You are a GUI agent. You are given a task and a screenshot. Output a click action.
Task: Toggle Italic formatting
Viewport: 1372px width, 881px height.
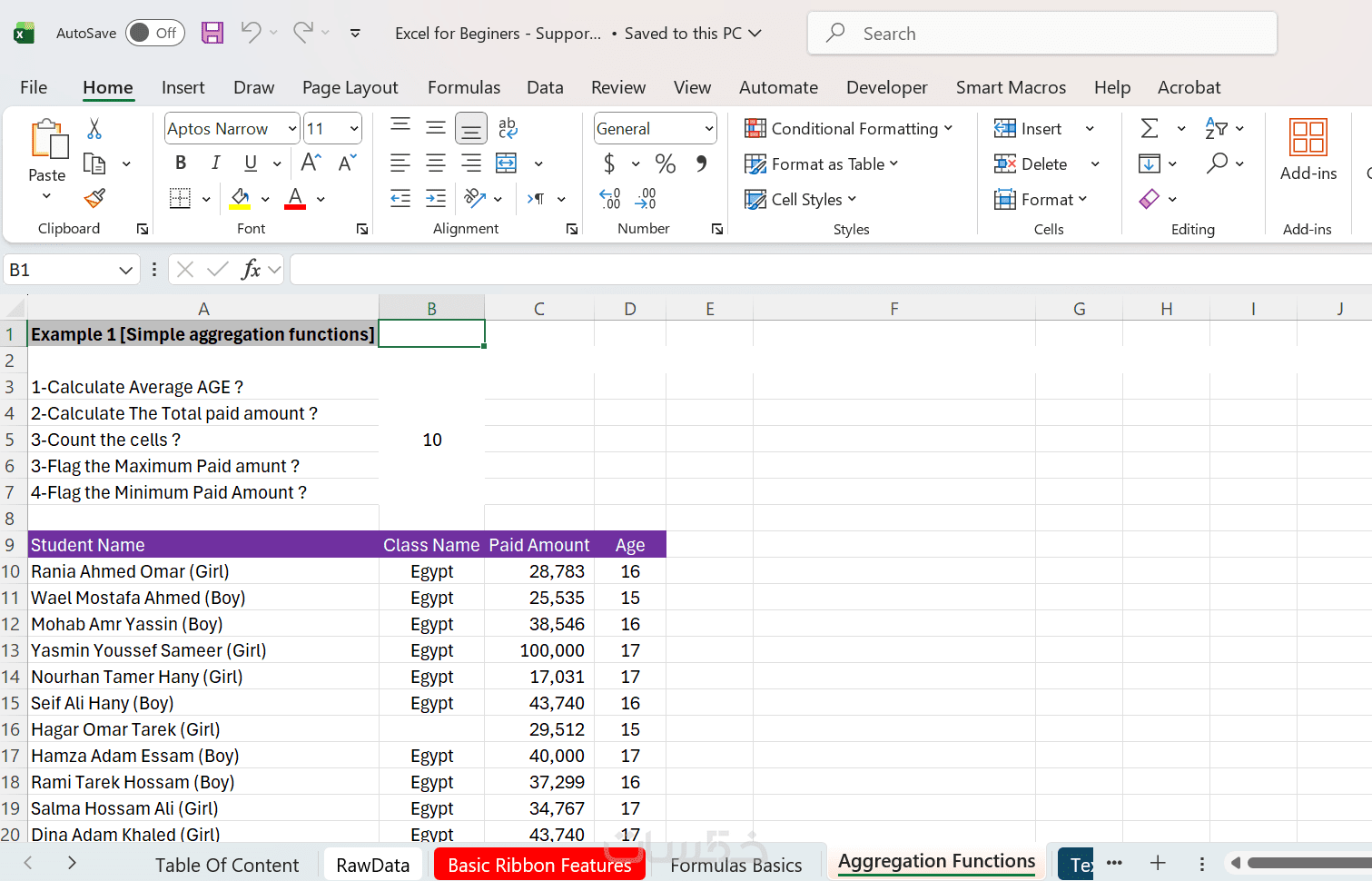[215, 163]
